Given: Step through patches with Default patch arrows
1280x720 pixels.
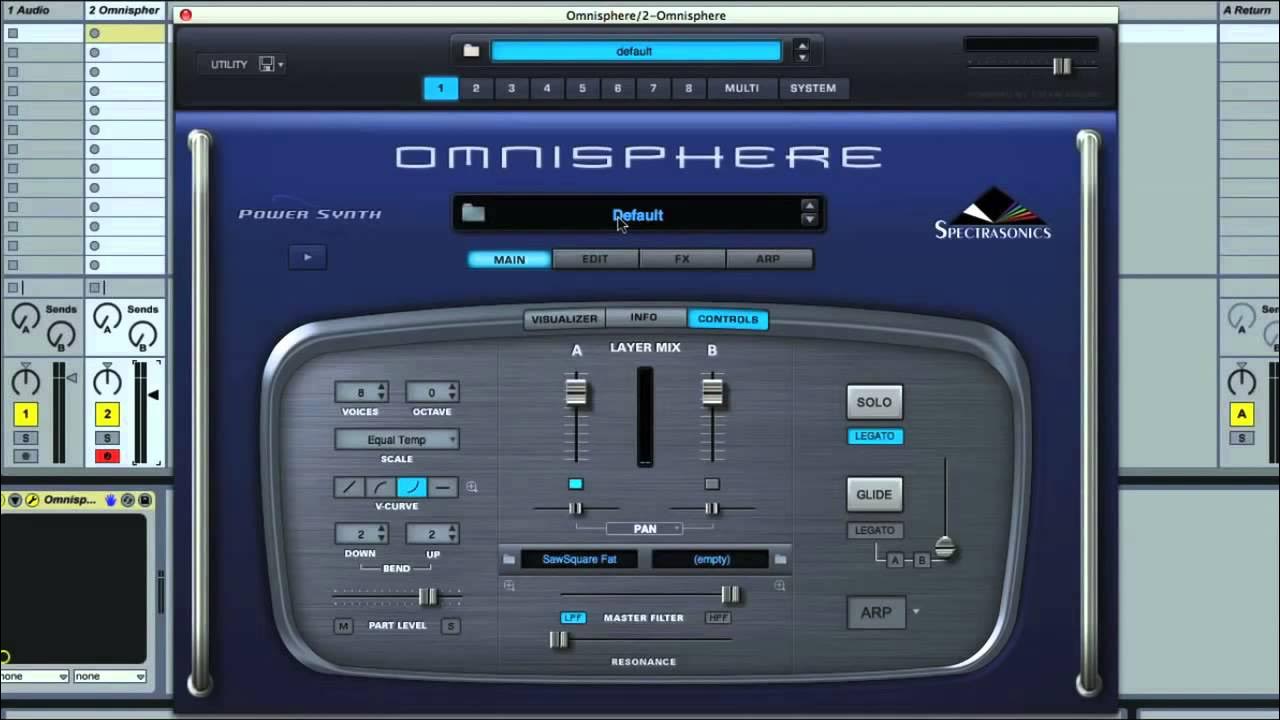Looking at the screenshot, I should [x=809, y=212].
